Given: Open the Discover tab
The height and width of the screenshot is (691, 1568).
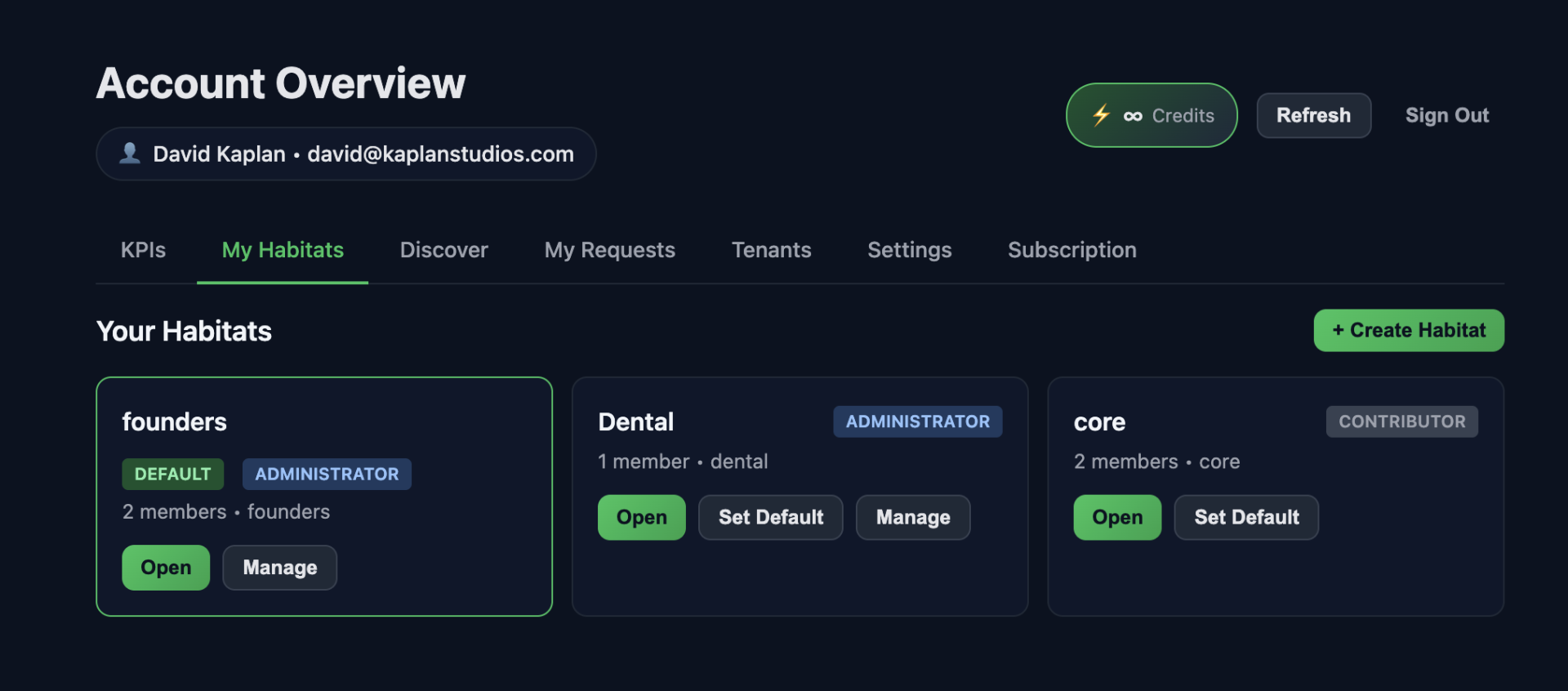Looking at the screenshot, I should click(443, 250).
